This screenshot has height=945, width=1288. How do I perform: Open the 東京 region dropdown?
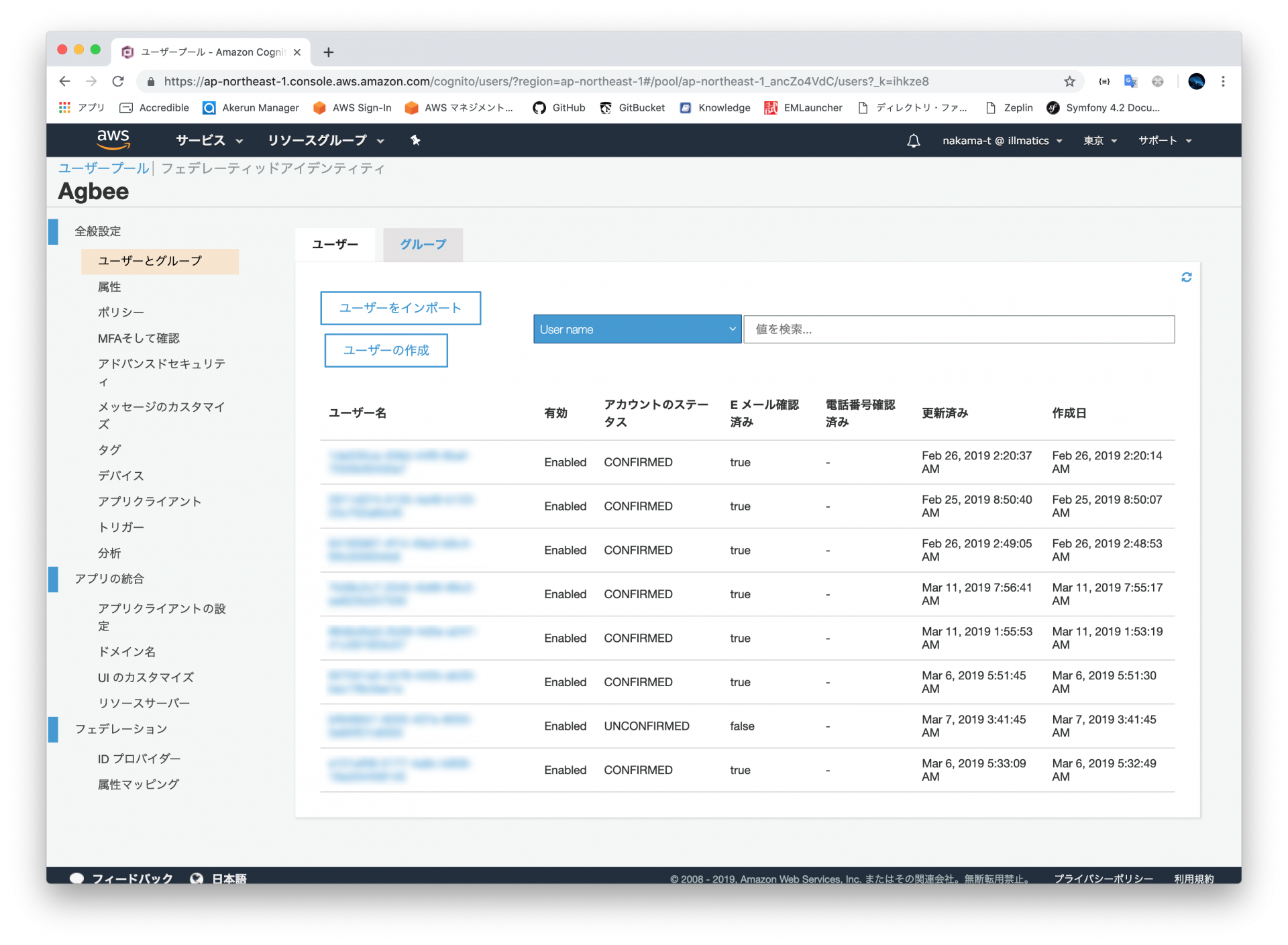tap(1100, 141)
